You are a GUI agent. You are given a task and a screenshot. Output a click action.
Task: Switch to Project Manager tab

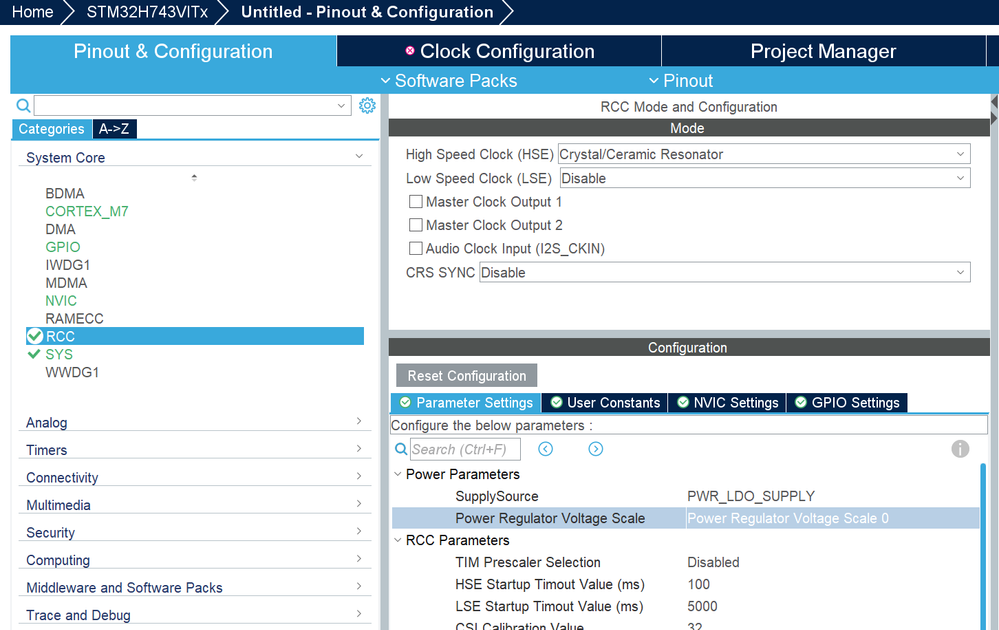coord(823,51)
